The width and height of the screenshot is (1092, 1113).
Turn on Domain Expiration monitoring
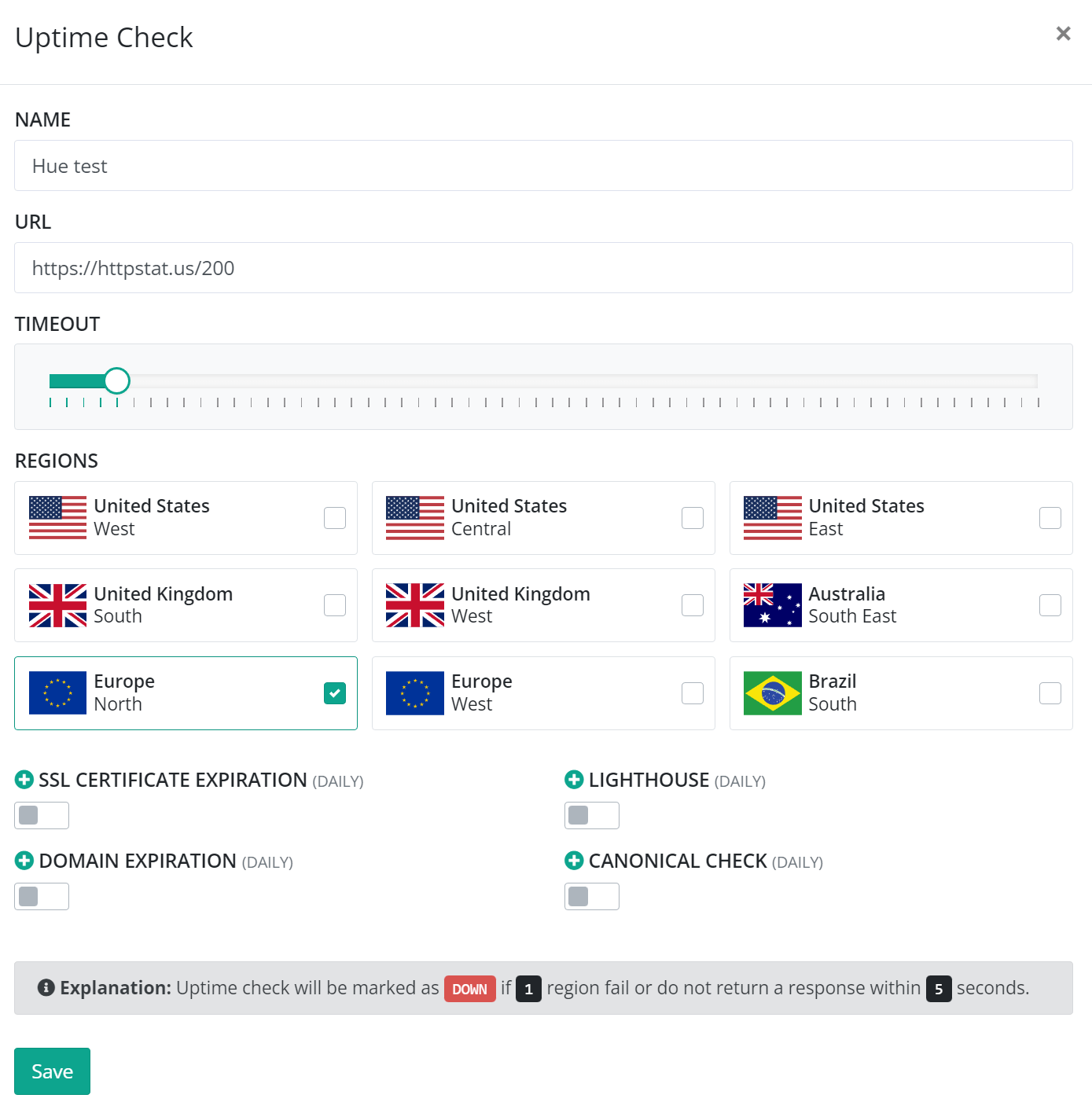tap(41, 896)
